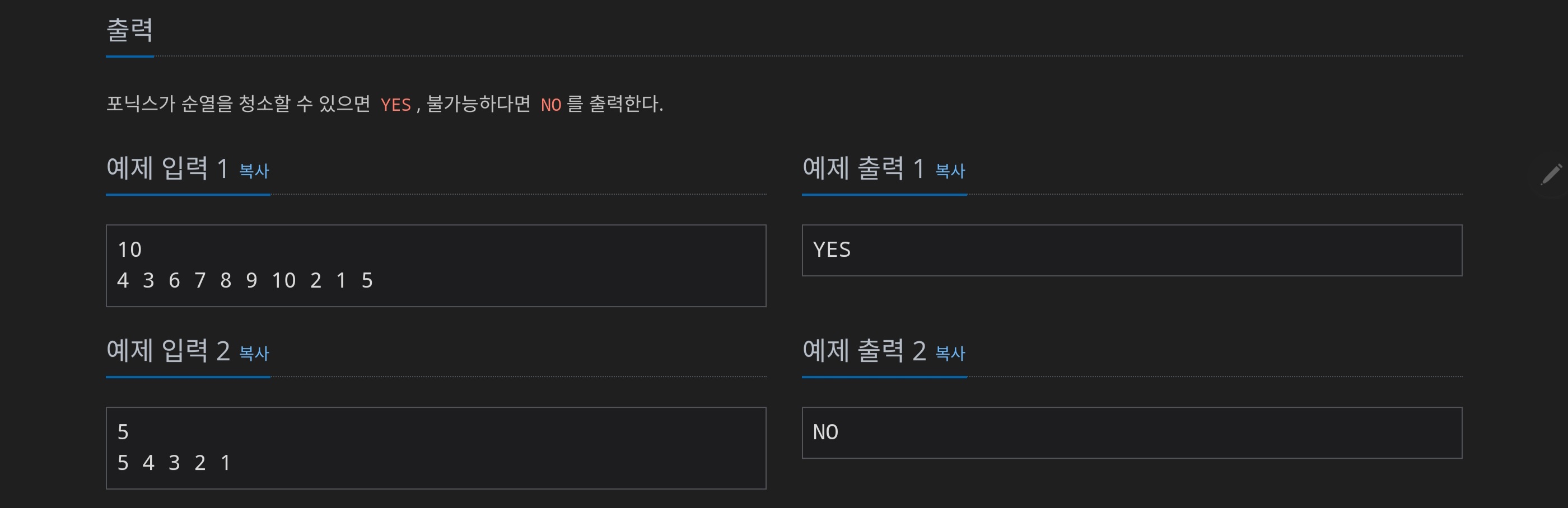Copy 예제 출력 1 via 복사 link
The height and width of the screenshot is (508, 1568).
click(x=950, y=171)
